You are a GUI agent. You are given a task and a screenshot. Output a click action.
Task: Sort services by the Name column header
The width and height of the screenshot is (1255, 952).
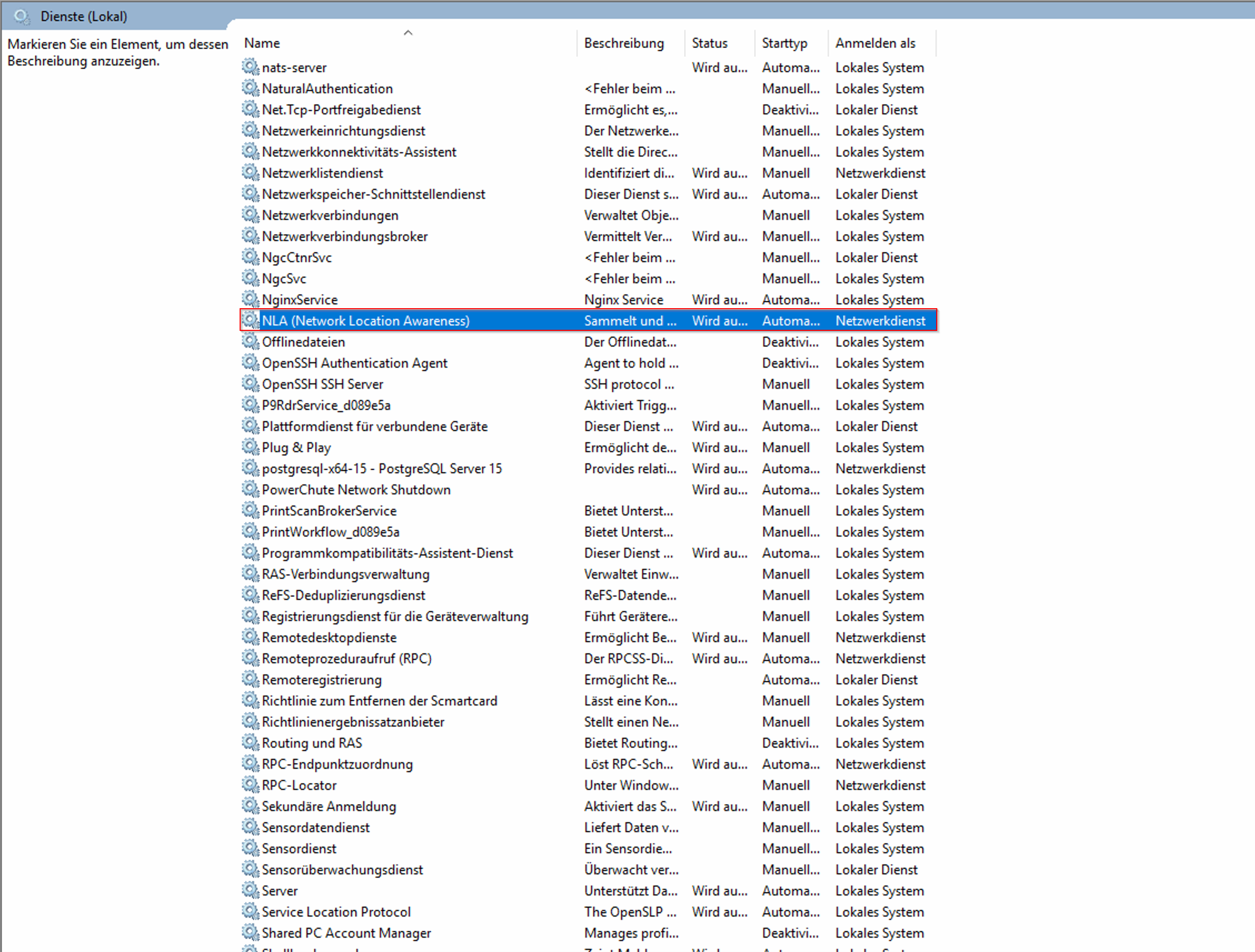[x=262, y=43]
